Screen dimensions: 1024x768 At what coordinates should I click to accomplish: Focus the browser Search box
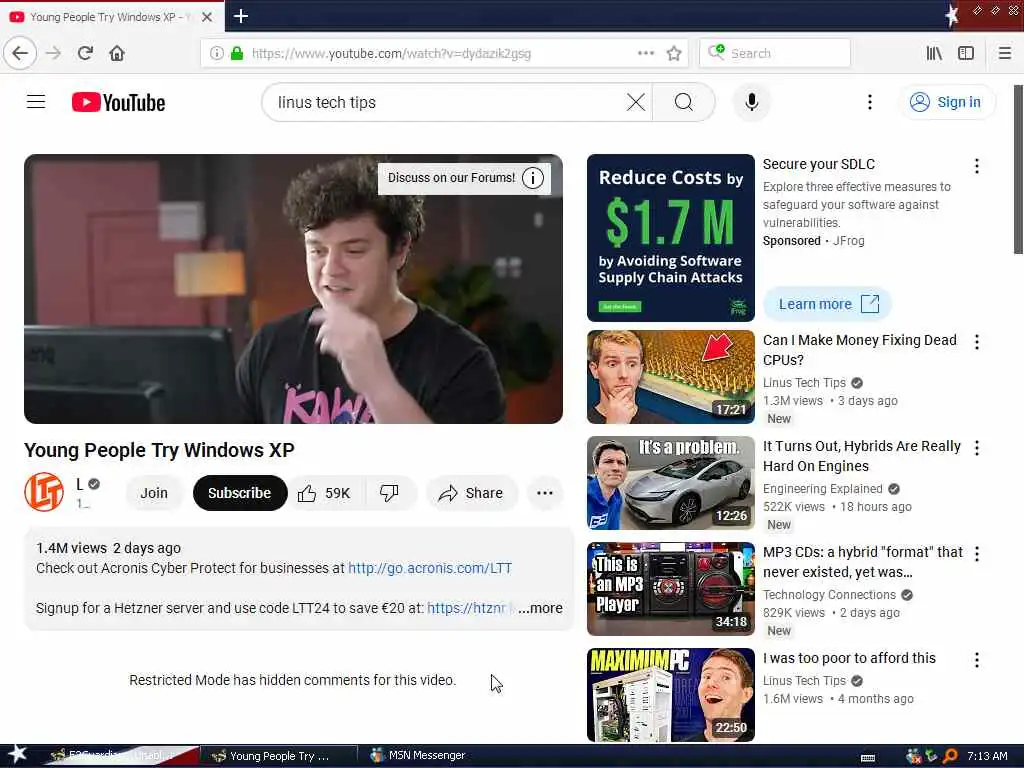click(775, 53)
